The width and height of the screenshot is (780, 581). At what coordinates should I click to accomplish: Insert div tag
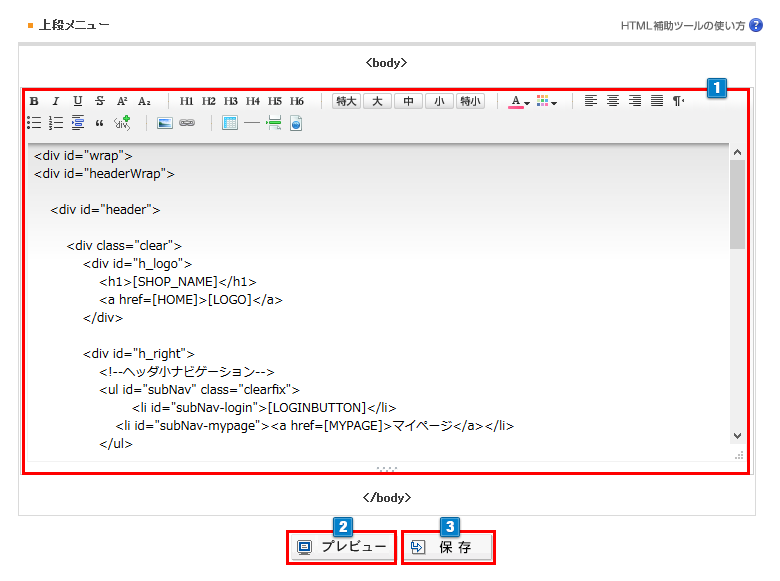coord(122,123)
